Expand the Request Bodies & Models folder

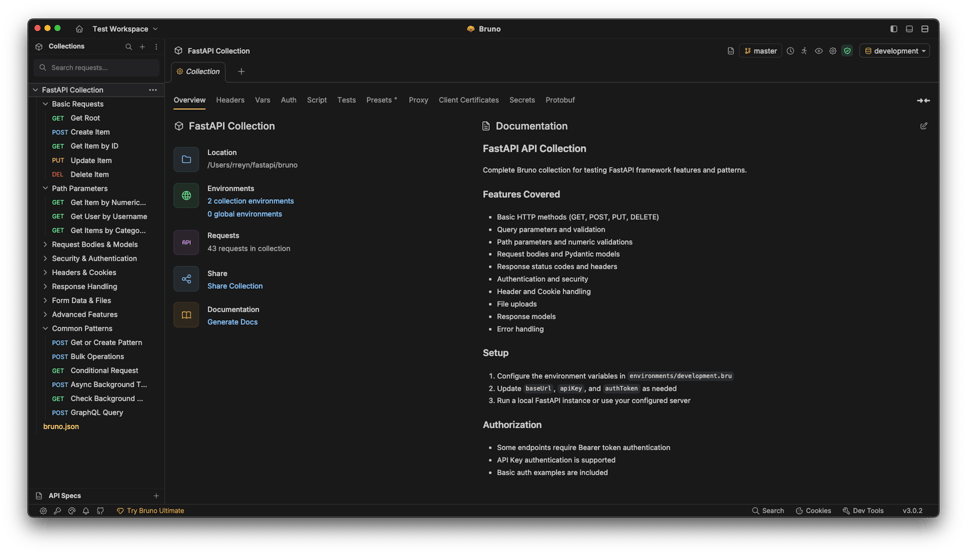click(45, 245)
